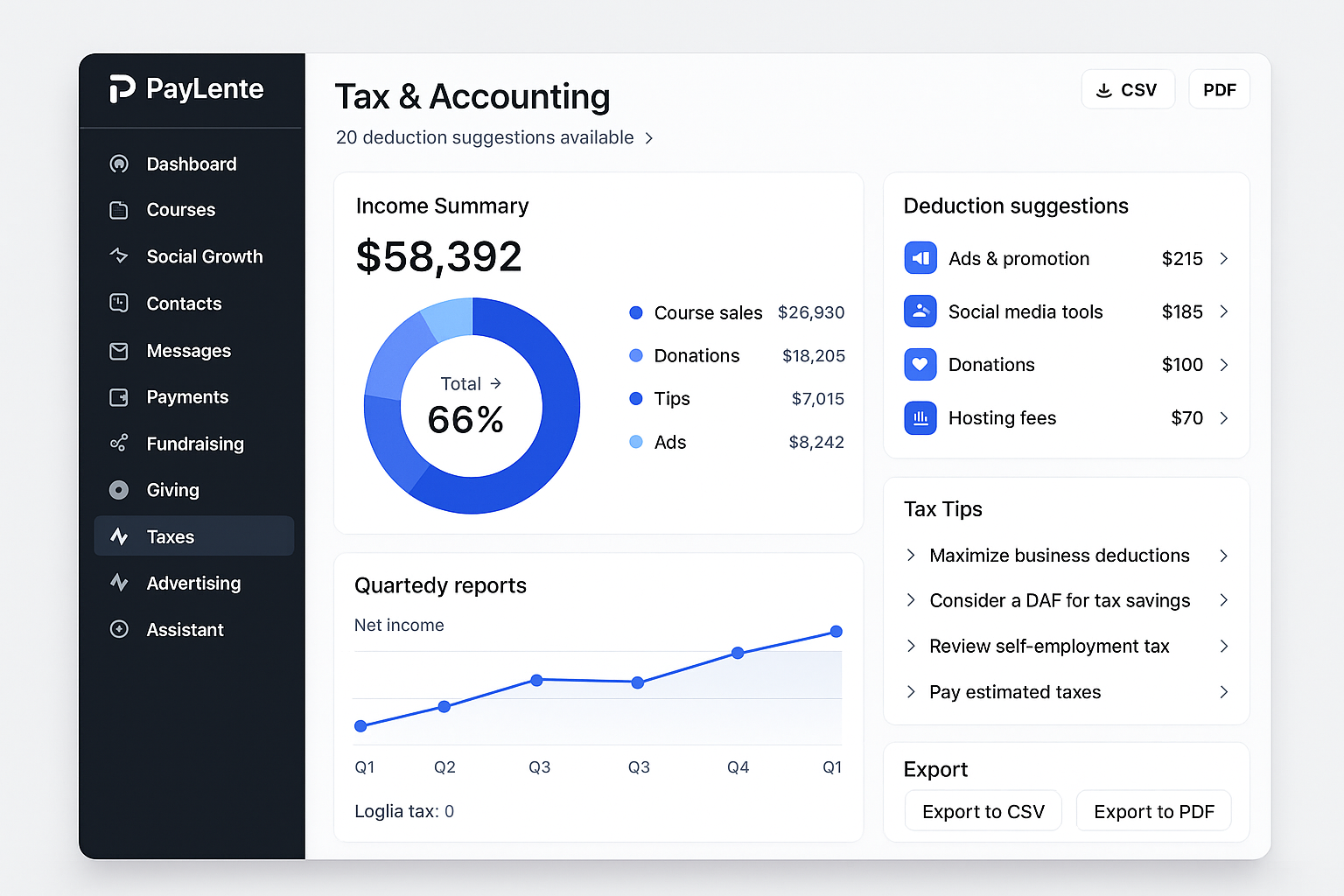
Task: Click the Hosting fees chart icon
Action: (920, 417)
